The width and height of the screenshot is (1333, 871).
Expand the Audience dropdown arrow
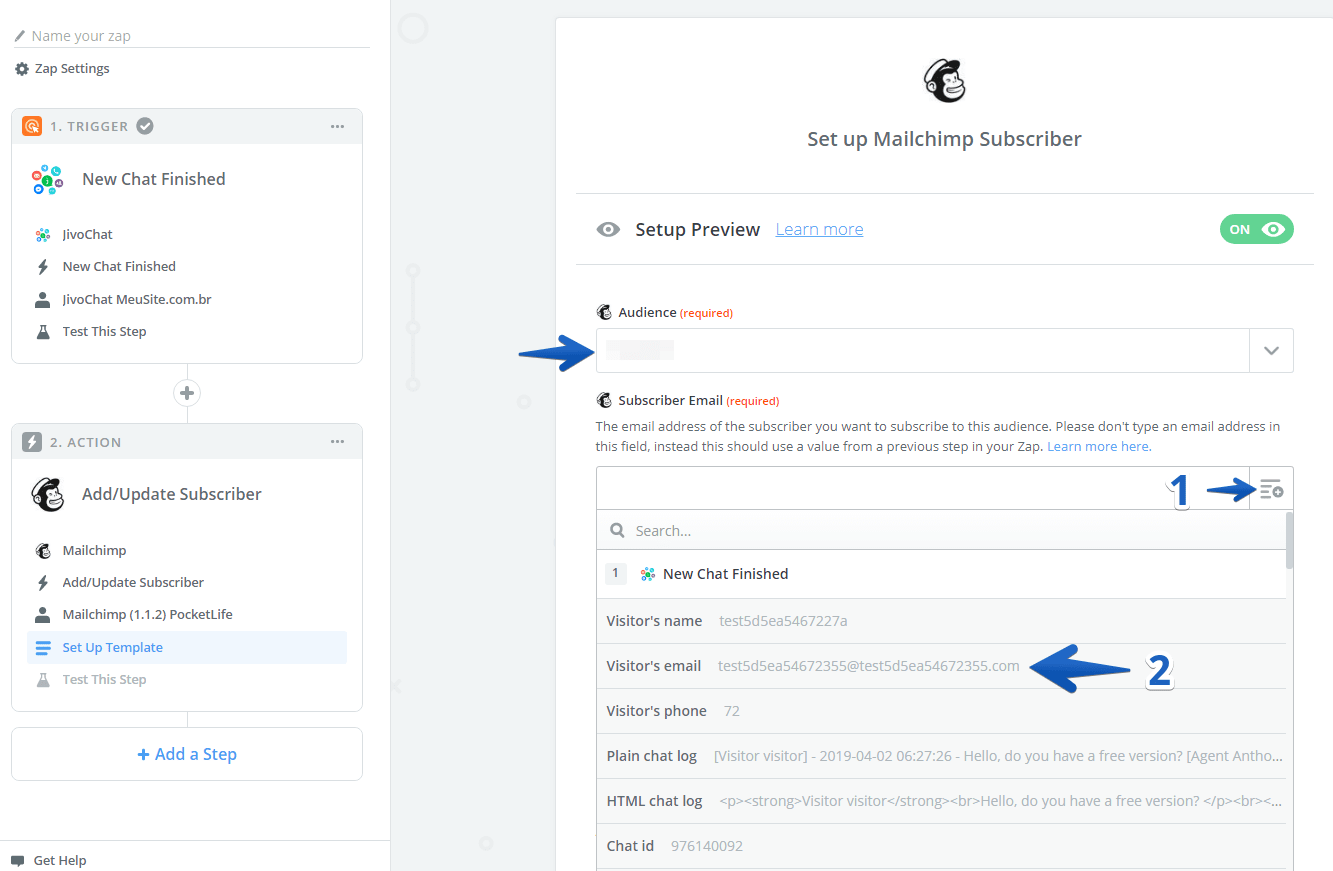[x=1271, y=351]
